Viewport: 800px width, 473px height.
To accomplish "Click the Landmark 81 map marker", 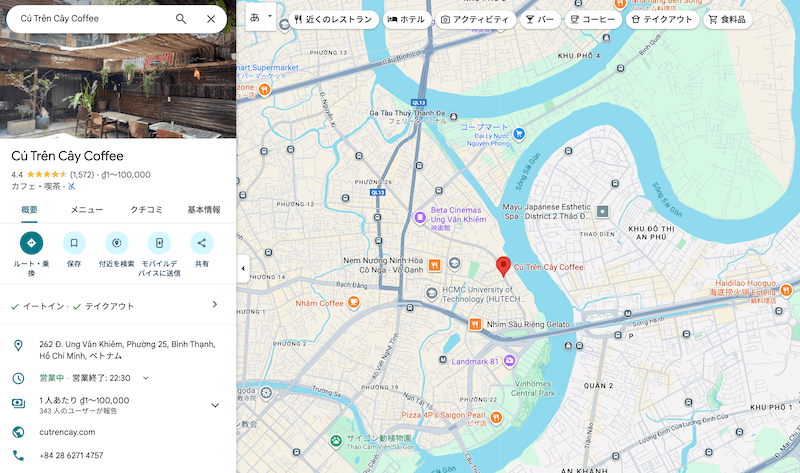I will (x=509, y=360).
